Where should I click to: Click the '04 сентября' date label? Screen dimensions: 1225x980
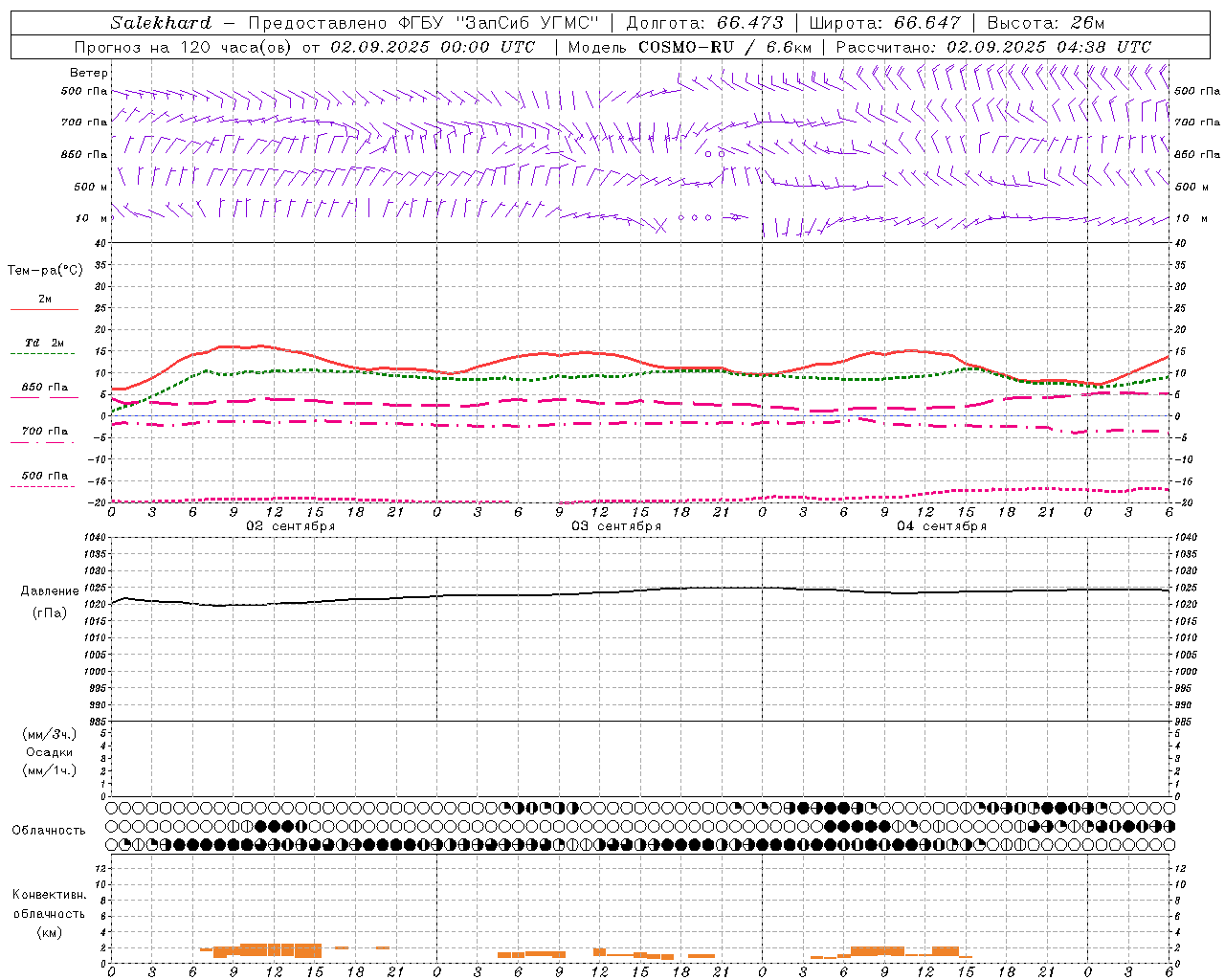click(x=942, y=526)
